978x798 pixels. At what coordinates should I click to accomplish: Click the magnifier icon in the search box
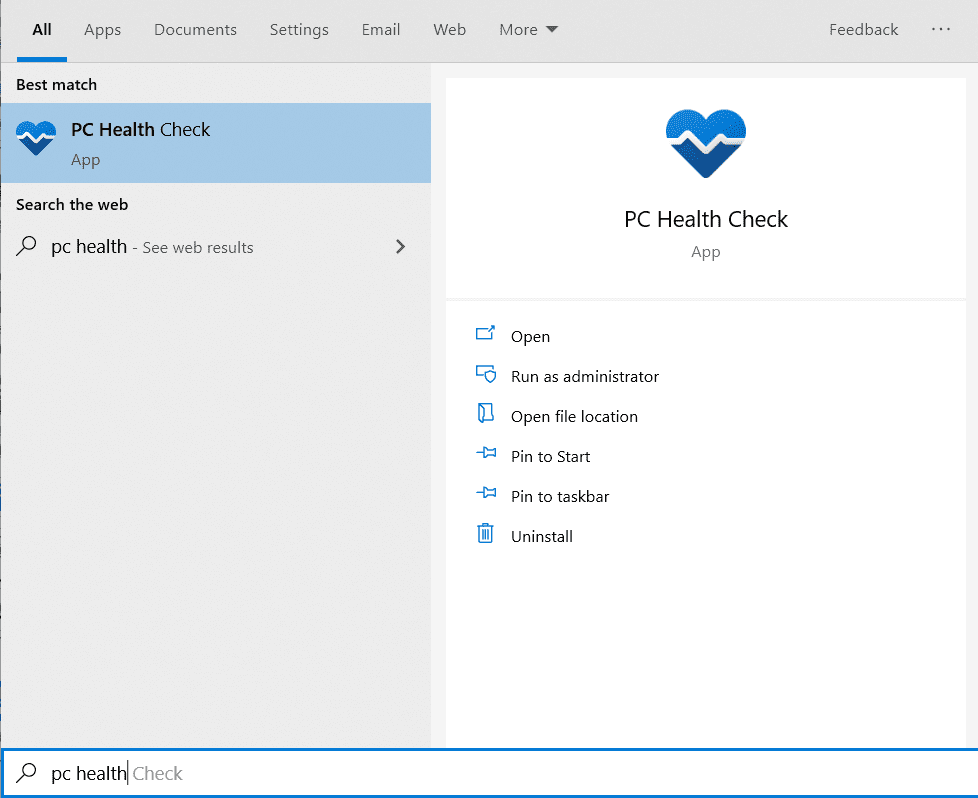pos(27,773)
